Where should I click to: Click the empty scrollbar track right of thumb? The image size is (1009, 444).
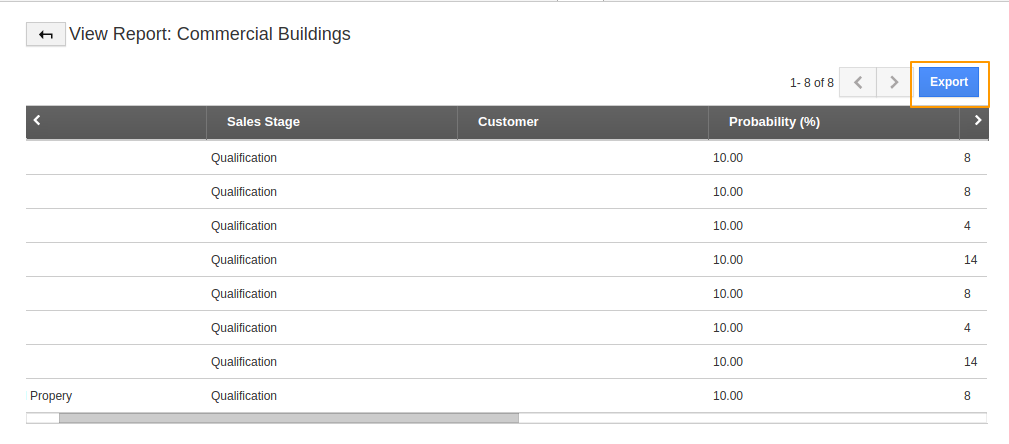pos(750,418)
